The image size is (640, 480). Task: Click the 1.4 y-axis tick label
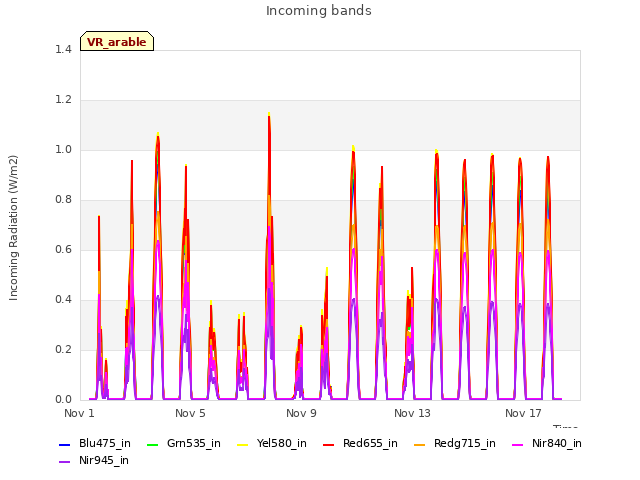click(63, 50)
